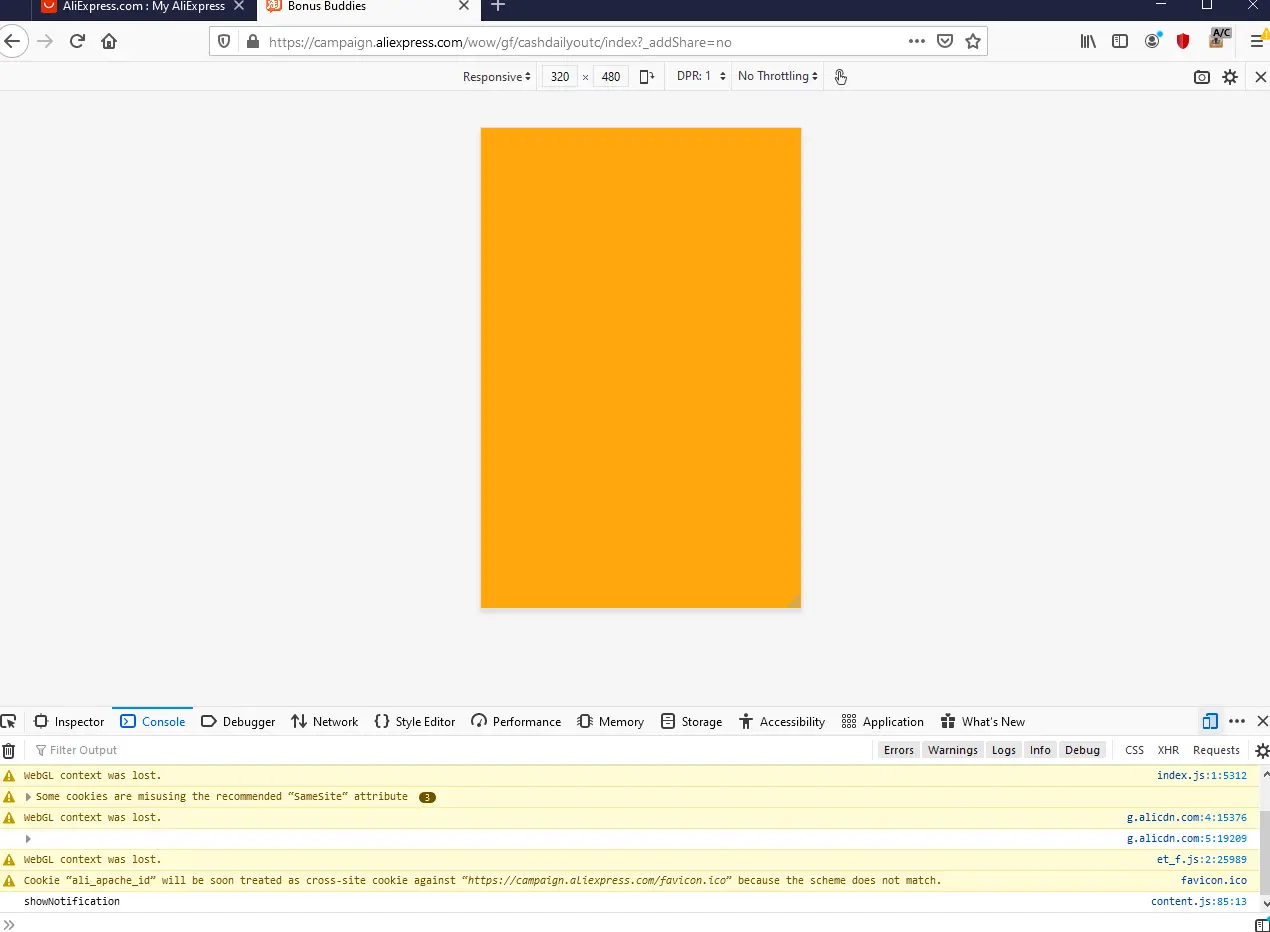Open the browser home page
This screenshot has height=932, width=1270.
pyautogui.click(x=109, y=41)
